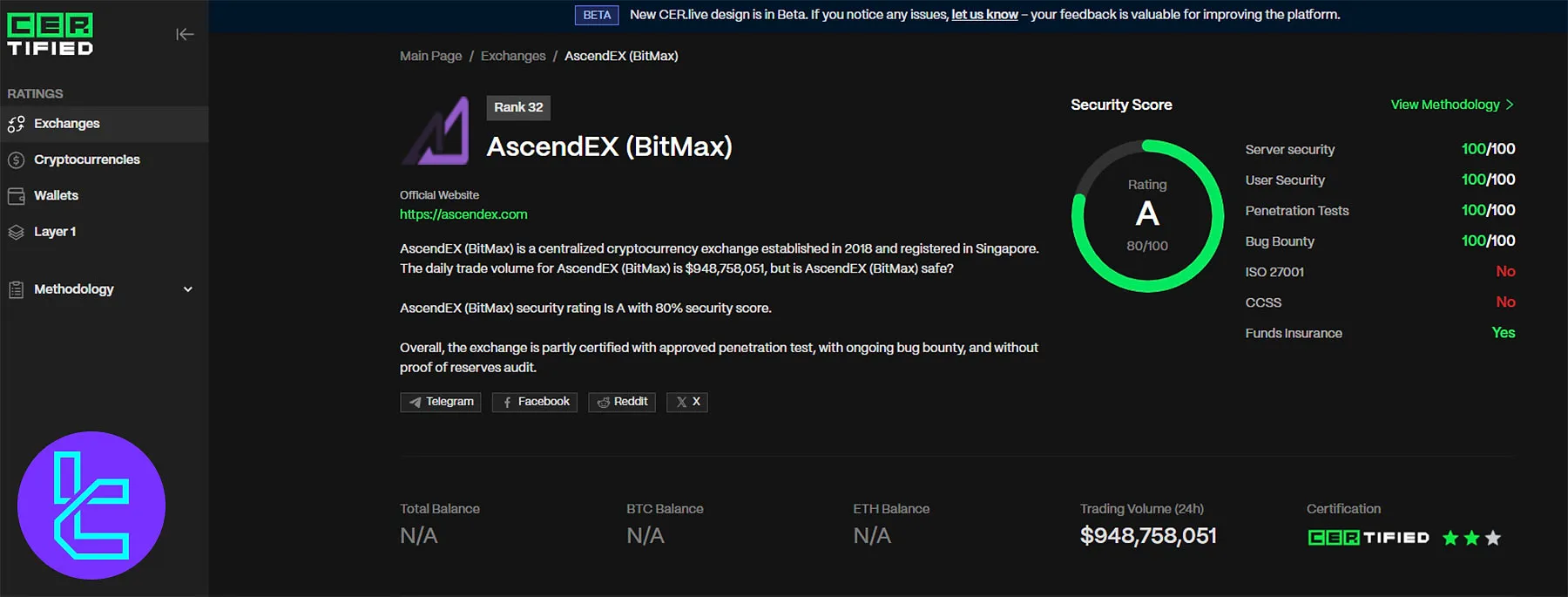Click the Server security 100/100 score
This screenshot has width=1568, height=597.
coord(1488,149)
